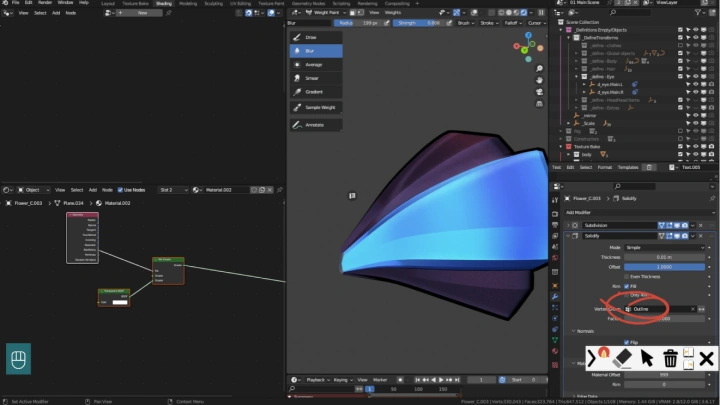The width and height of the screenshot is (720, 405).
Task: Open the Solidify Mode dropdown
Action: (664, 246)
